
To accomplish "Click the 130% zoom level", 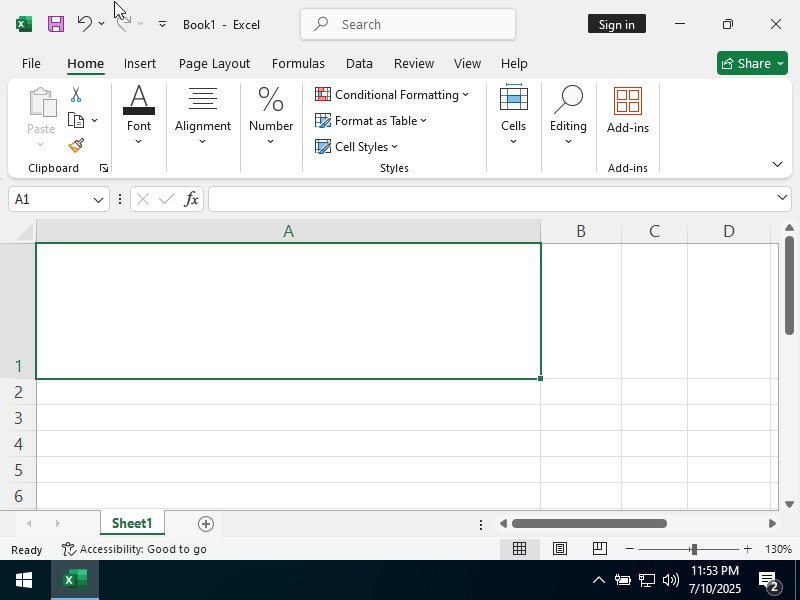I will 778,549.
